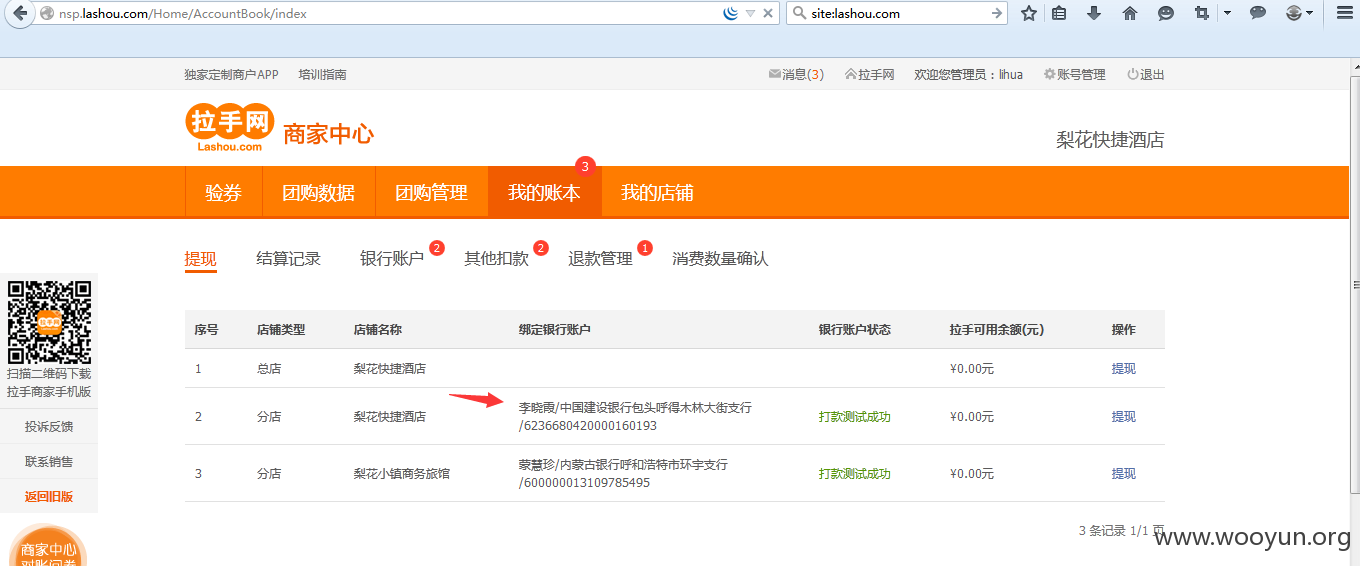This screenshot has width=1360, height=566.
Task: Click 返回旧版 to return to old version
Action: pos(49,497)
